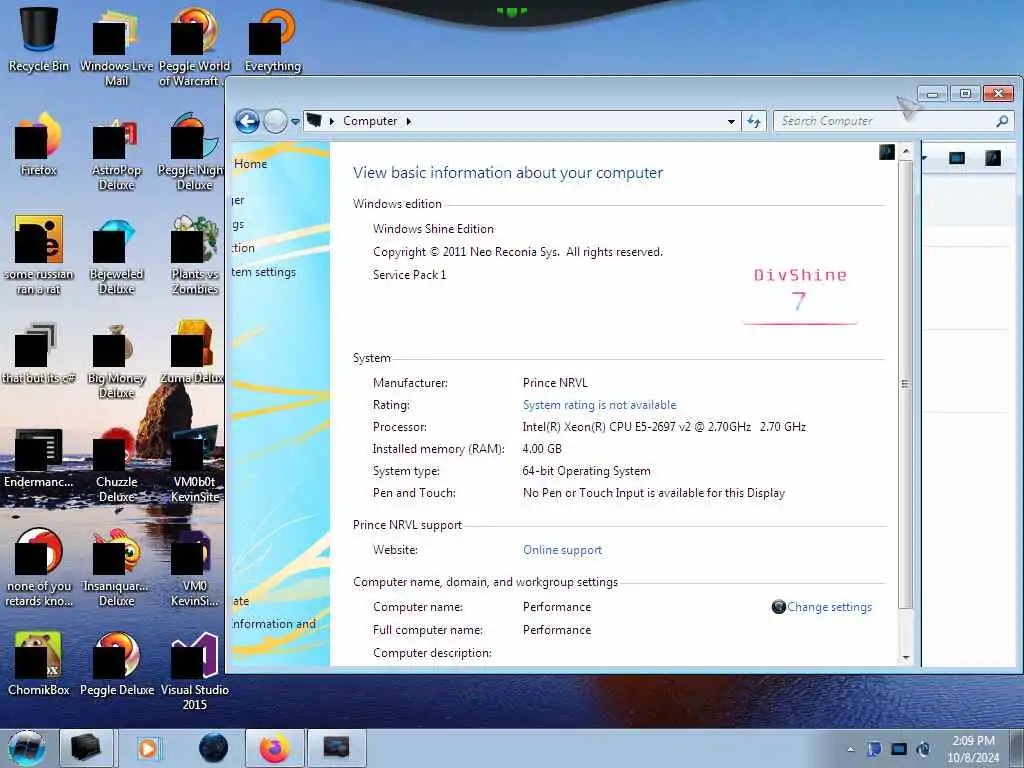The image size is (1024, 768).
Task: Click the scrollbar down arrow
Action: click(906, 658)
